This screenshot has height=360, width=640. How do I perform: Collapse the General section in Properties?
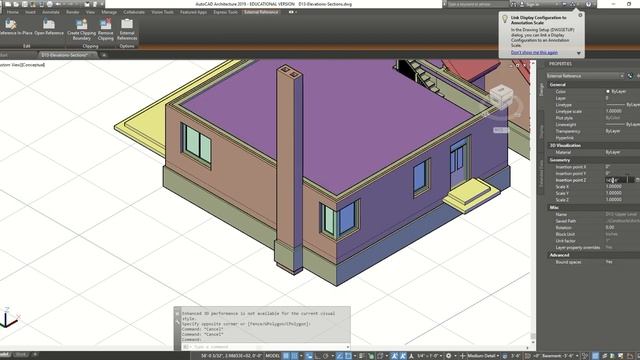pos(557,85)
